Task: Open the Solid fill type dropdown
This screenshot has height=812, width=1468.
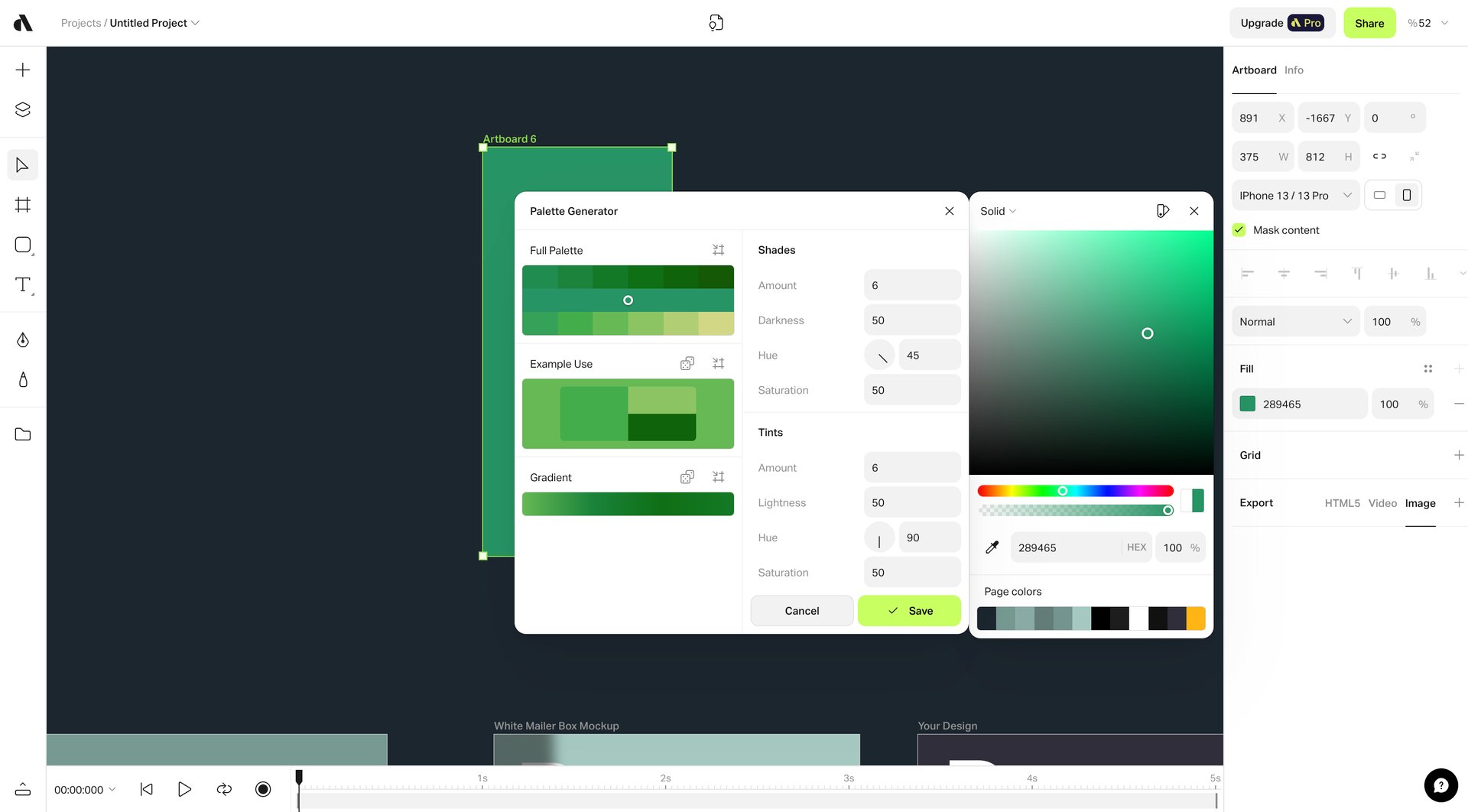Action: [x=997, y=211]
